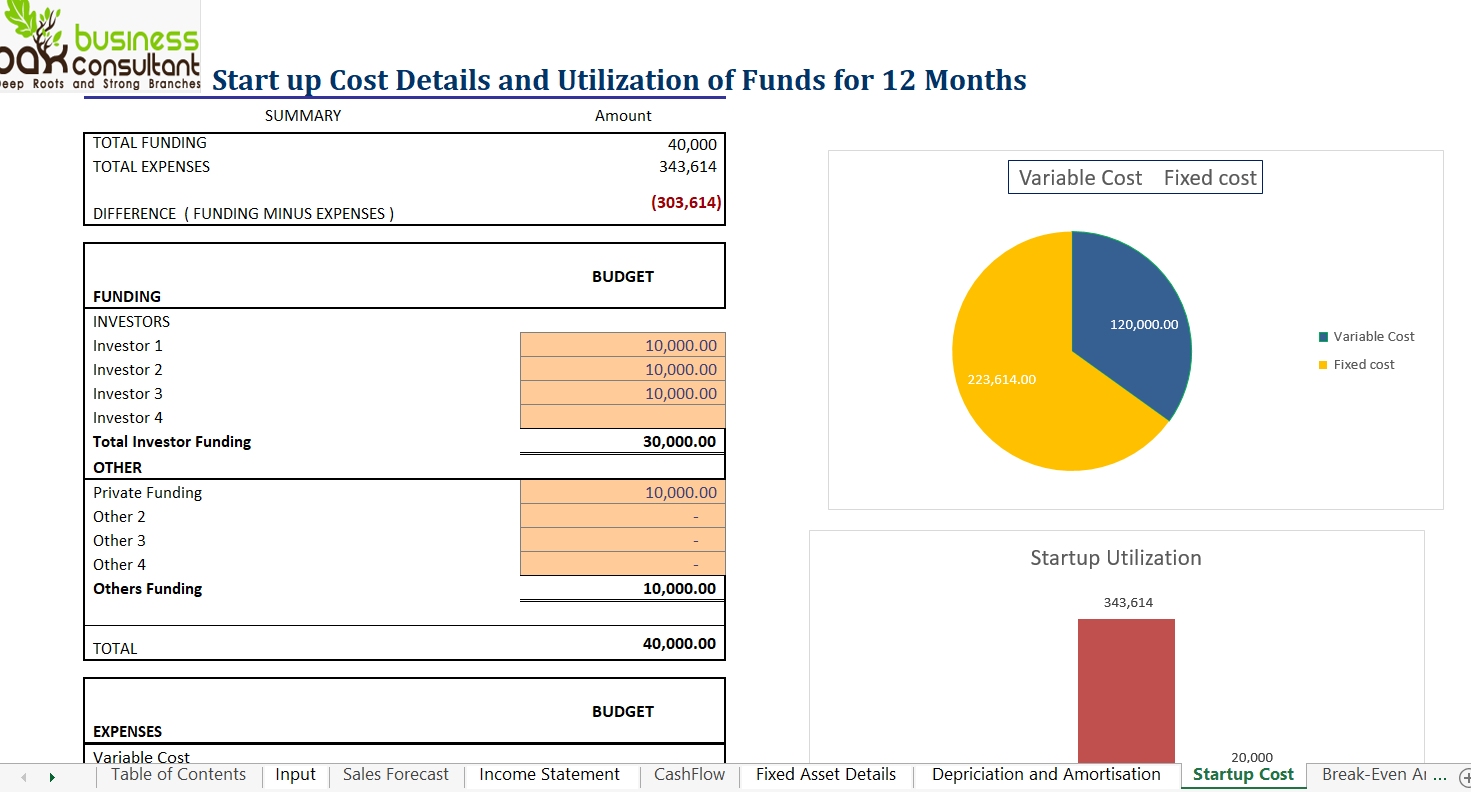
Task: Select the pie chart title box
Action: (1135, 178)
